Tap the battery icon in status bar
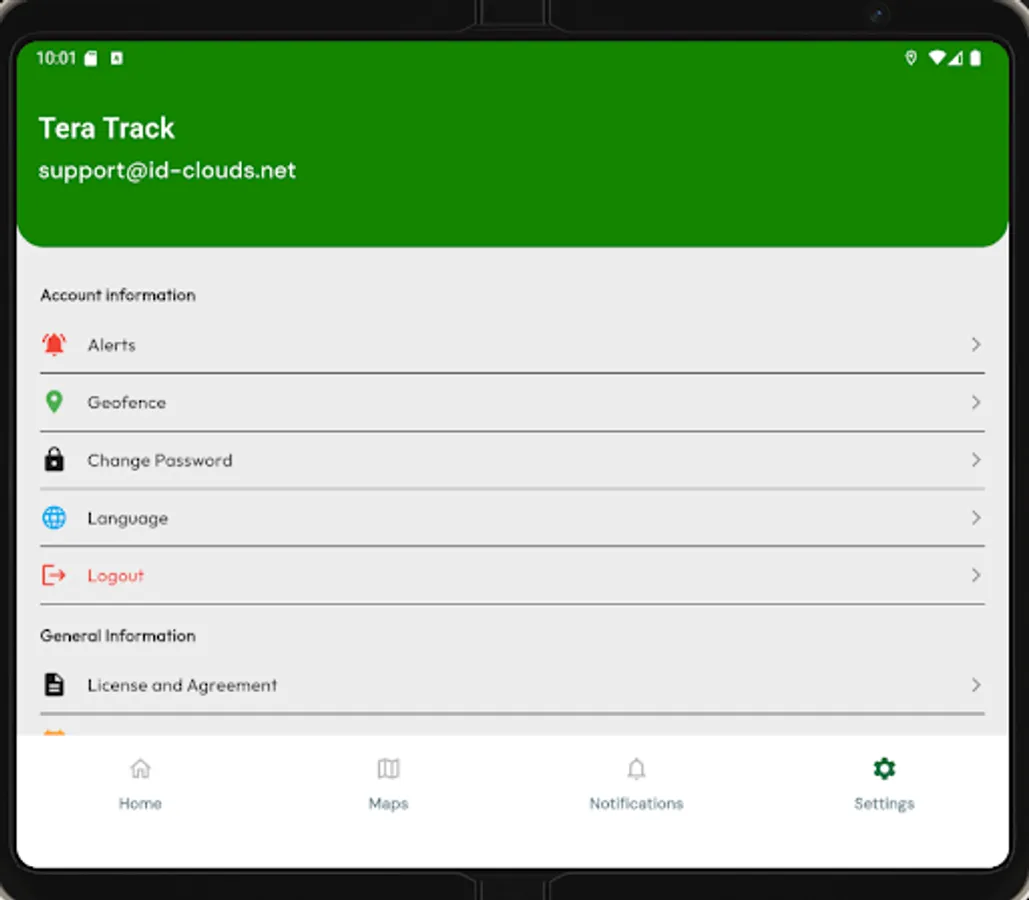Viewport: 1029px width, 900px height. 976,58
